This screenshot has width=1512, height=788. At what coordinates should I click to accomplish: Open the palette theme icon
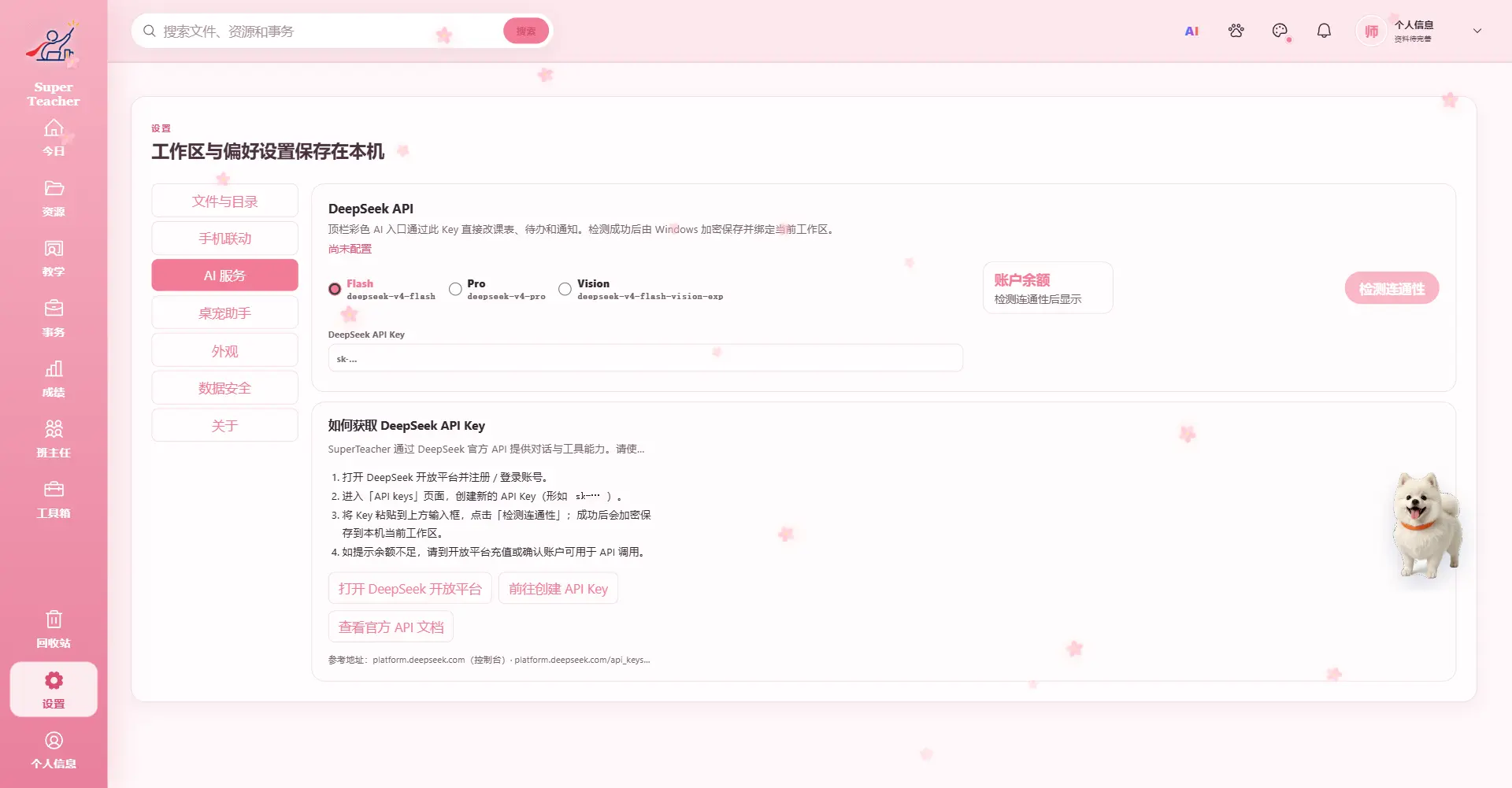coord(1280,31)
